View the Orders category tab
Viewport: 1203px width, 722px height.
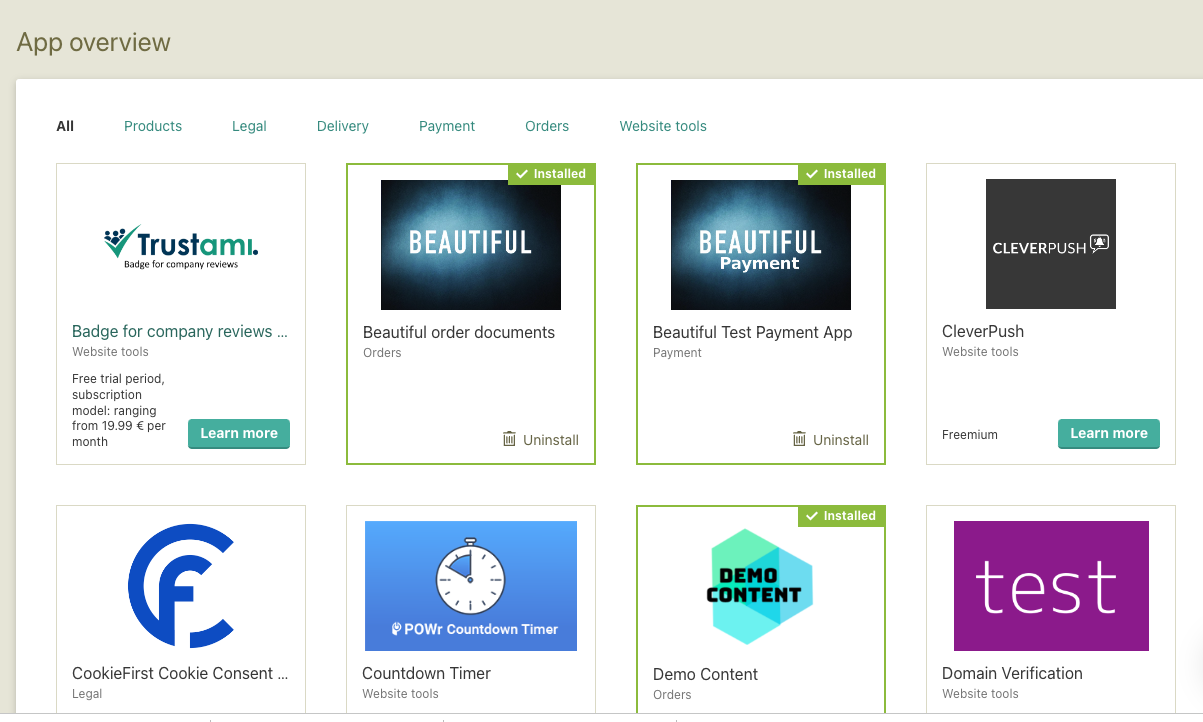pyautogui.click(x=547, y=126)
